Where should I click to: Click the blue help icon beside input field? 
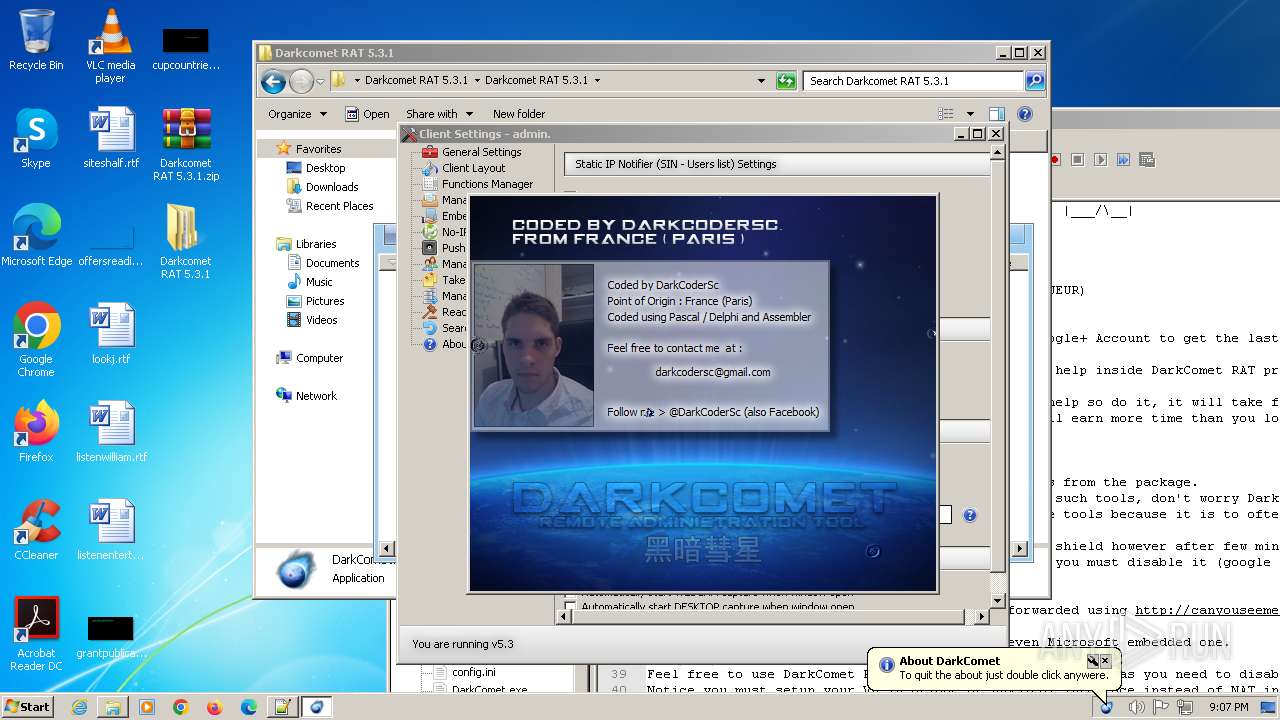tap(969, 515)
